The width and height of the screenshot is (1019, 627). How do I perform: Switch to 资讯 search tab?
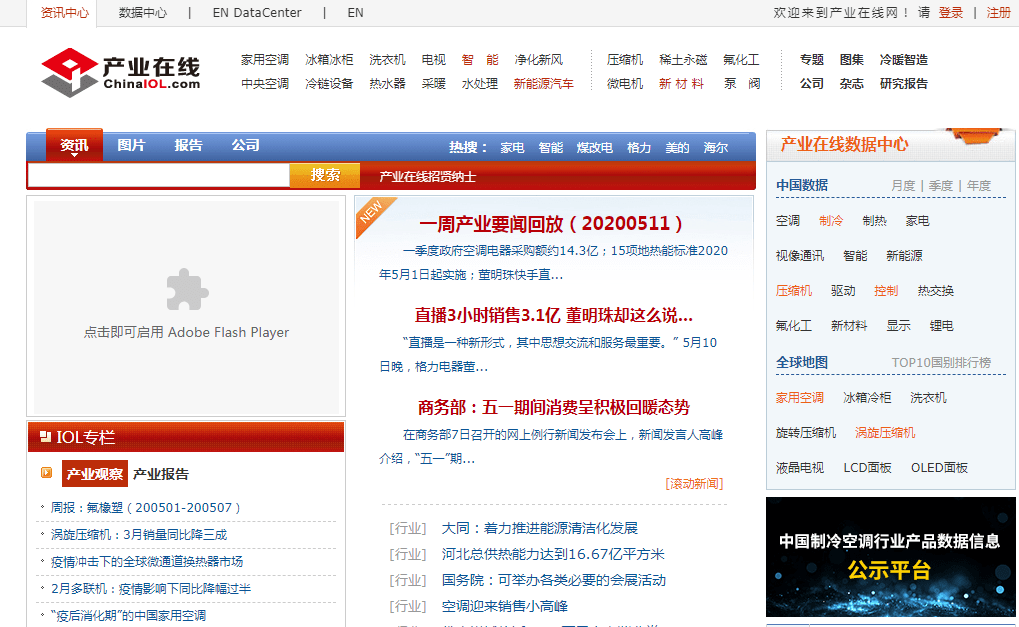coord(74,146)
